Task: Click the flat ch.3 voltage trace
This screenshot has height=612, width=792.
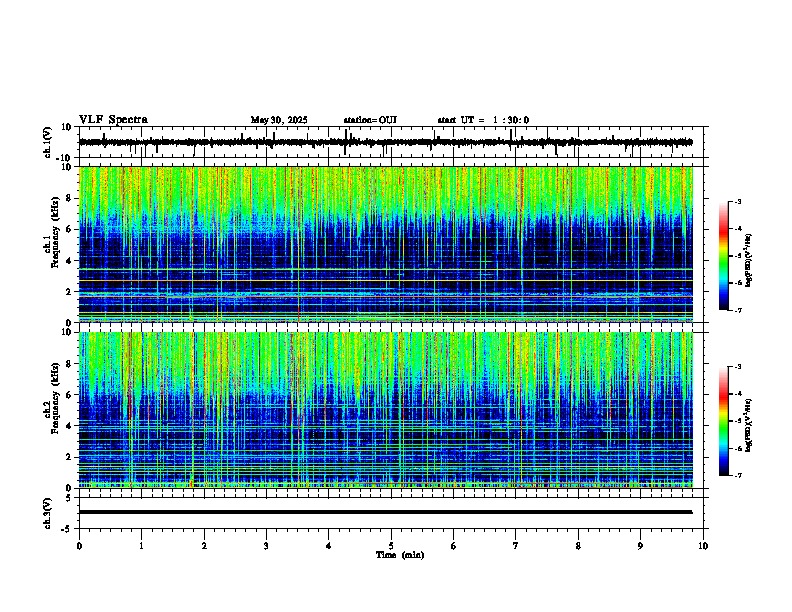Action: click(385, 512)
